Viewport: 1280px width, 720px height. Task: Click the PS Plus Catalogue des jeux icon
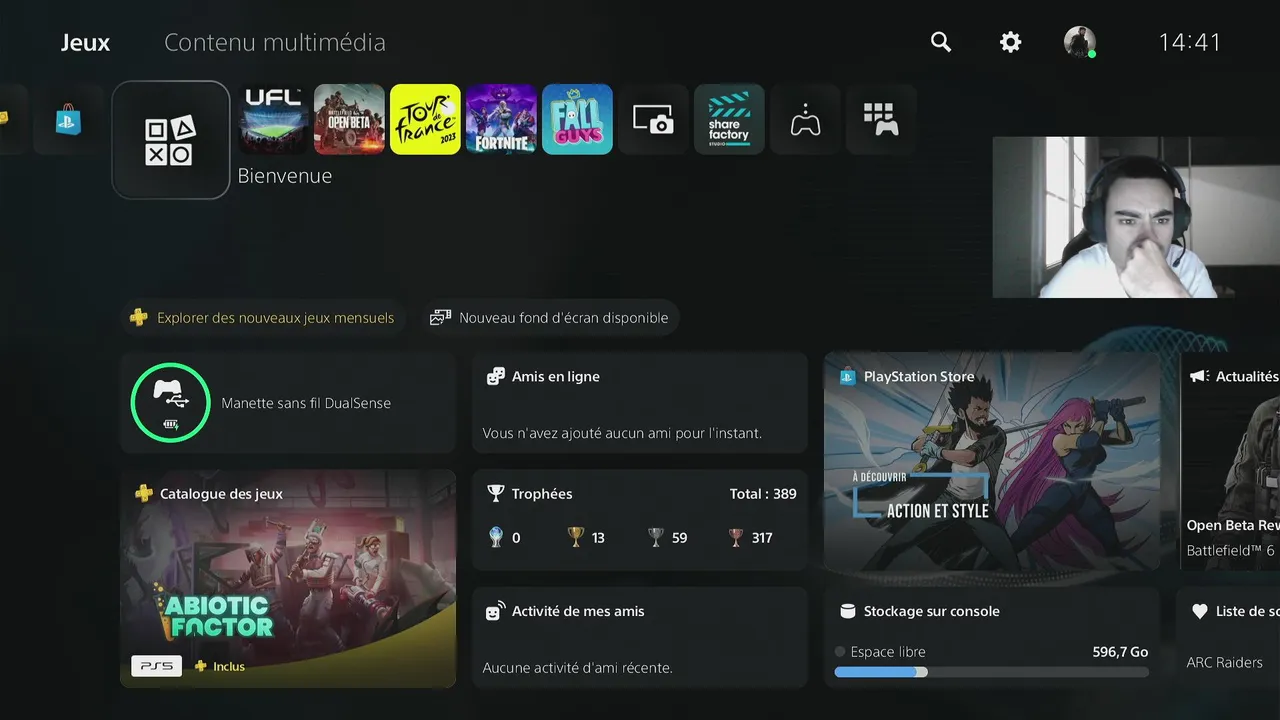coord(144,493)
